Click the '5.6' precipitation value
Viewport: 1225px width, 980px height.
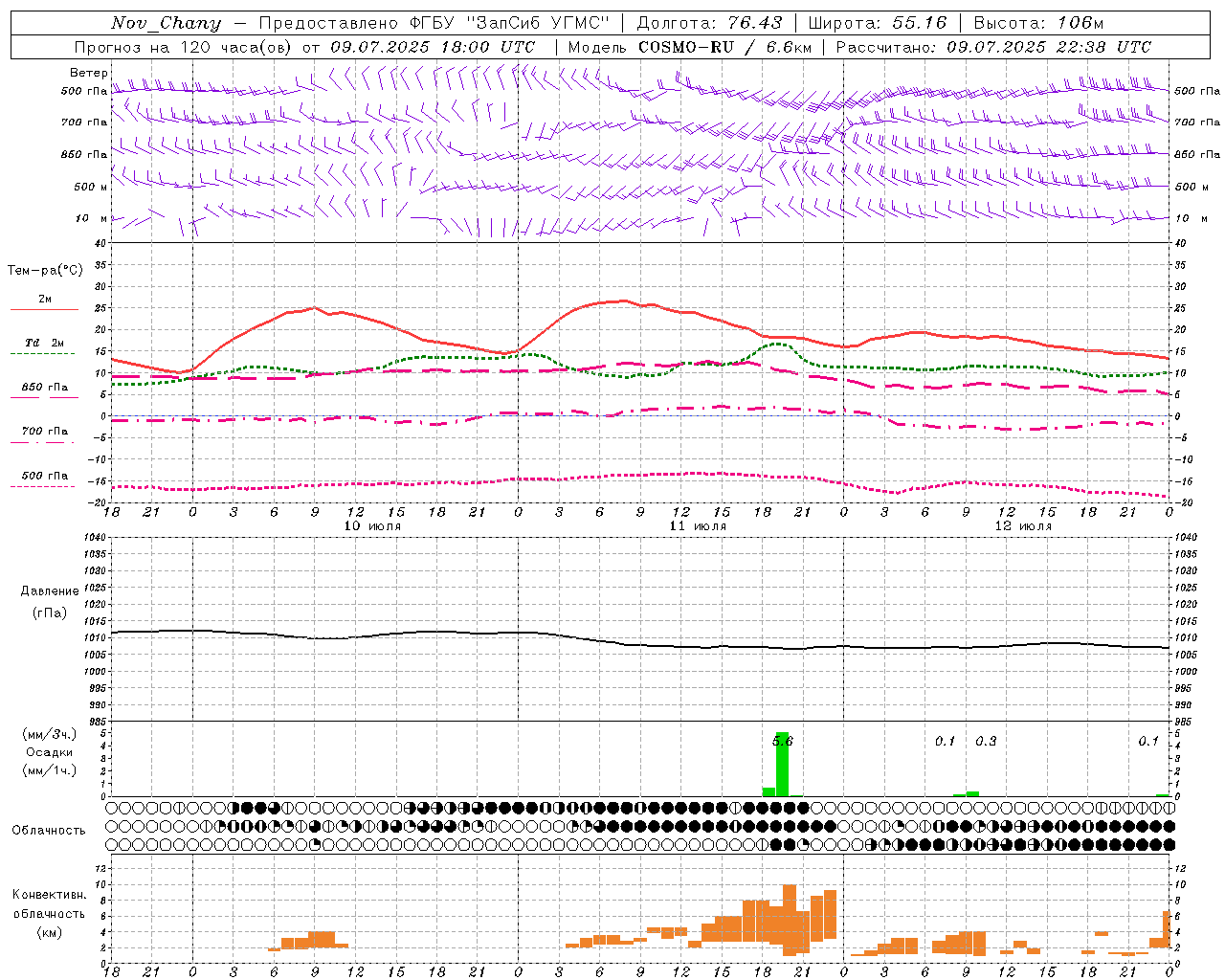[x=782, y=741]
